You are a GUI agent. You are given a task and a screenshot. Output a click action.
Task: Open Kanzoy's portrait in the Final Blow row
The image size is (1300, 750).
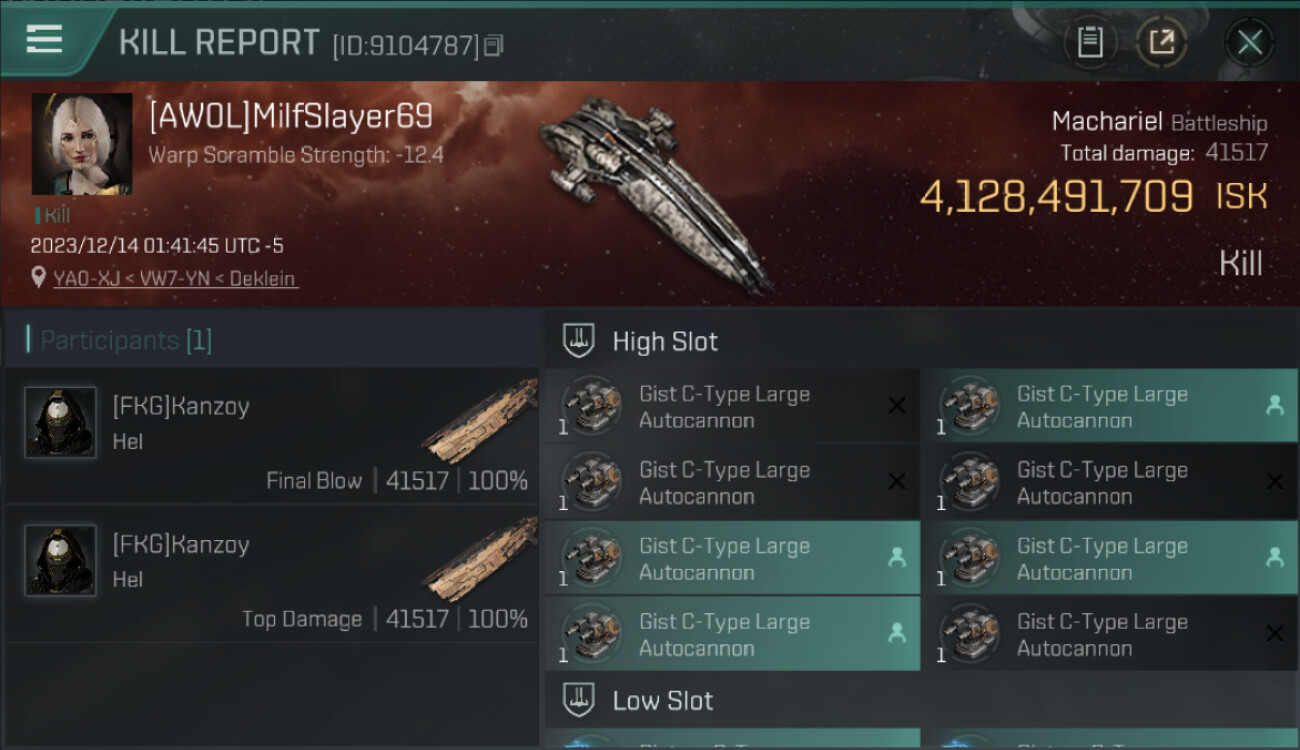coord(60,423)
